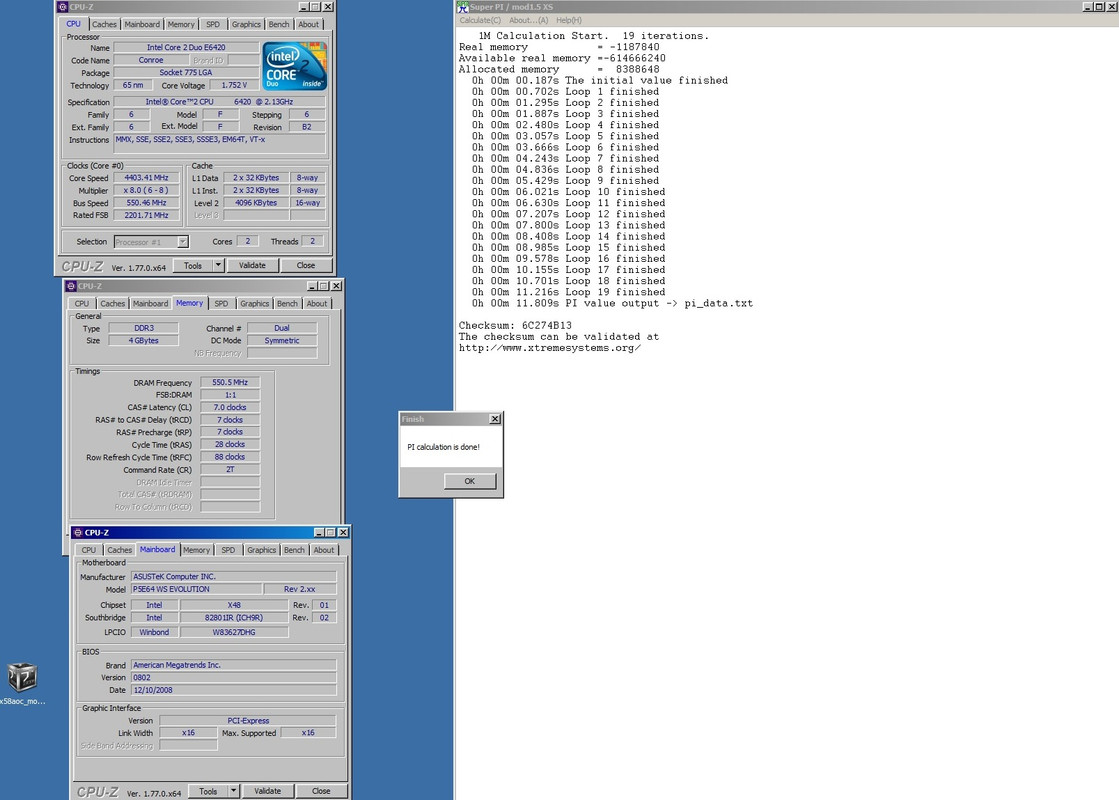Click the memory Type value DDR3
Image resolution: width=1119 pixels, height=800 pixels.
[x=143, y=328]
